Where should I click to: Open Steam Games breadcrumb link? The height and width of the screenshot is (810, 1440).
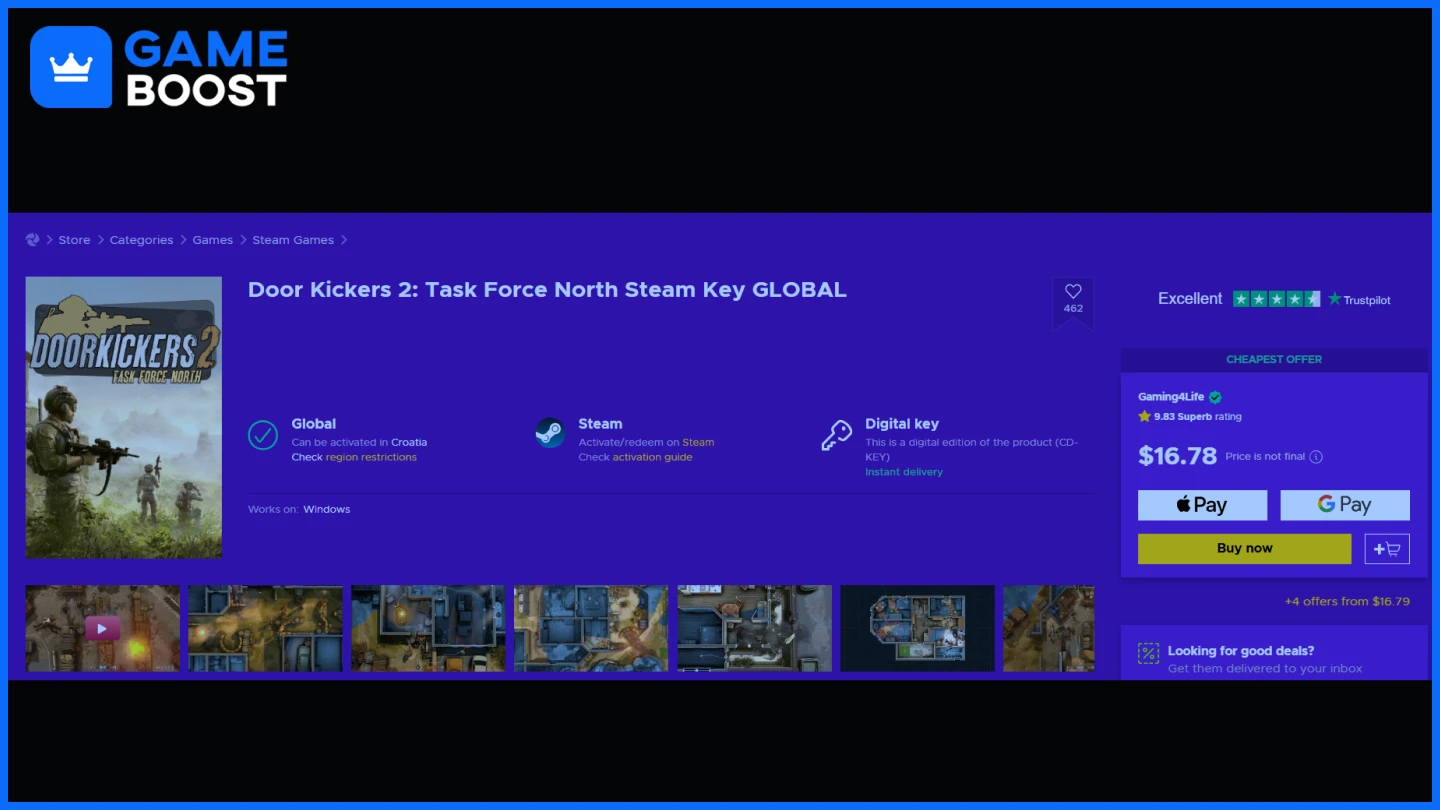(x=293, y=240)
